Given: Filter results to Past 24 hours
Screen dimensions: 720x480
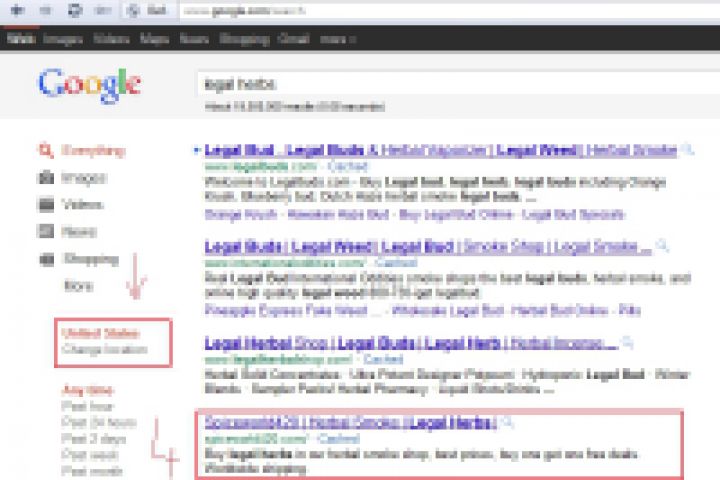Looking at the screenshot, I should [x=99, y=422].
